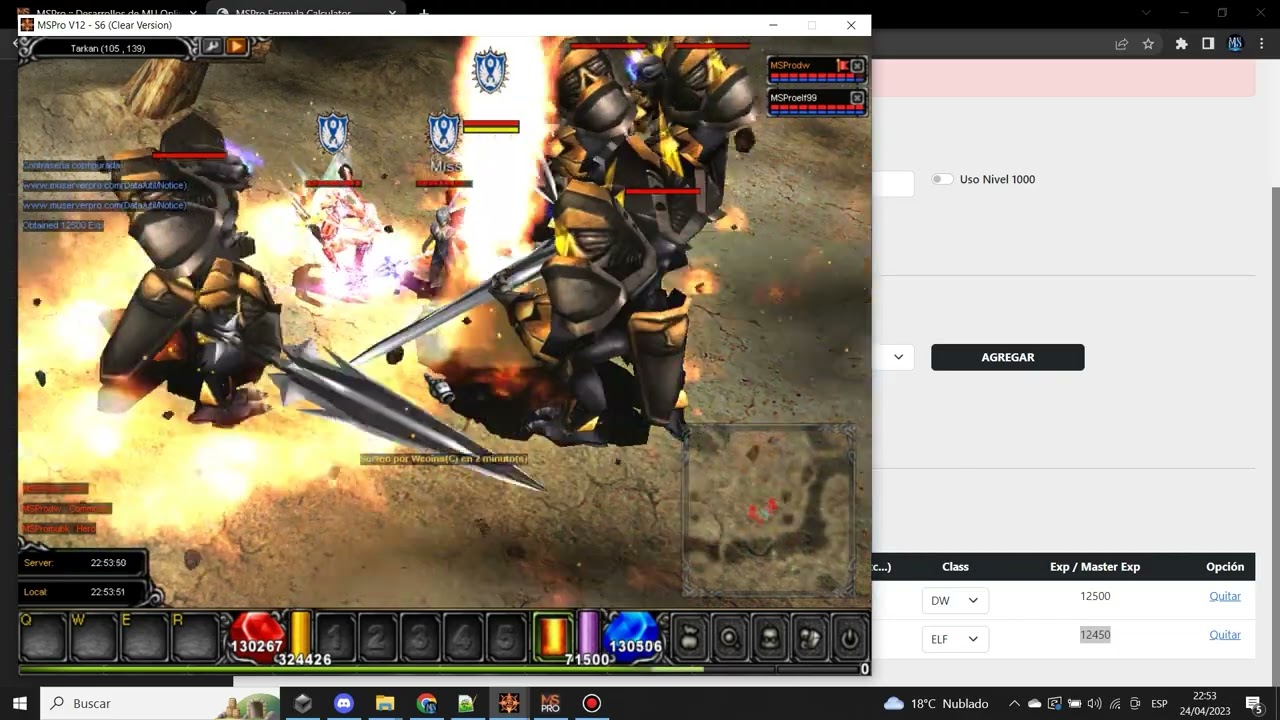1280x720 pixels.
Task: Click the yellow SD gauge bar
Action: (300, 632)
